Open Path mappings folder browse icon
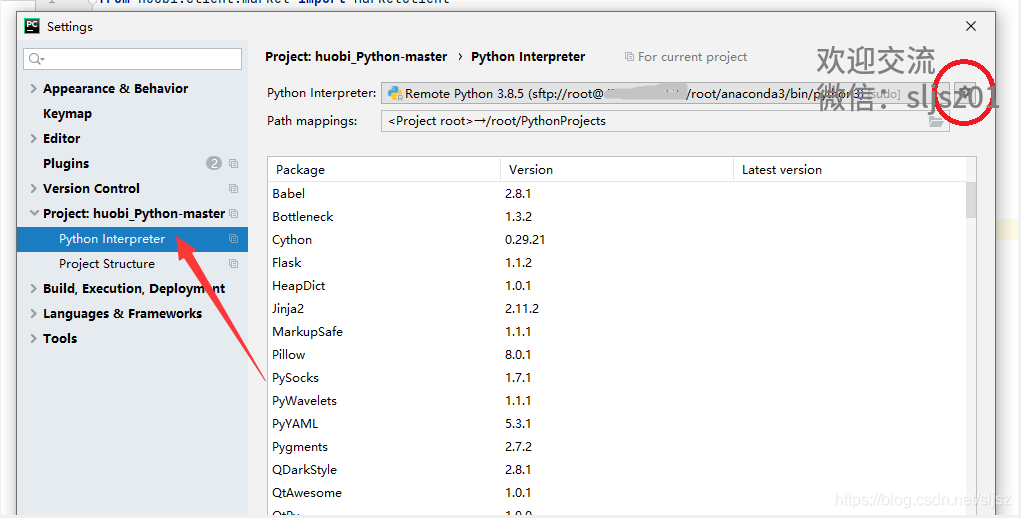Viewport: 1021px width, 518px height. (936, 121)
